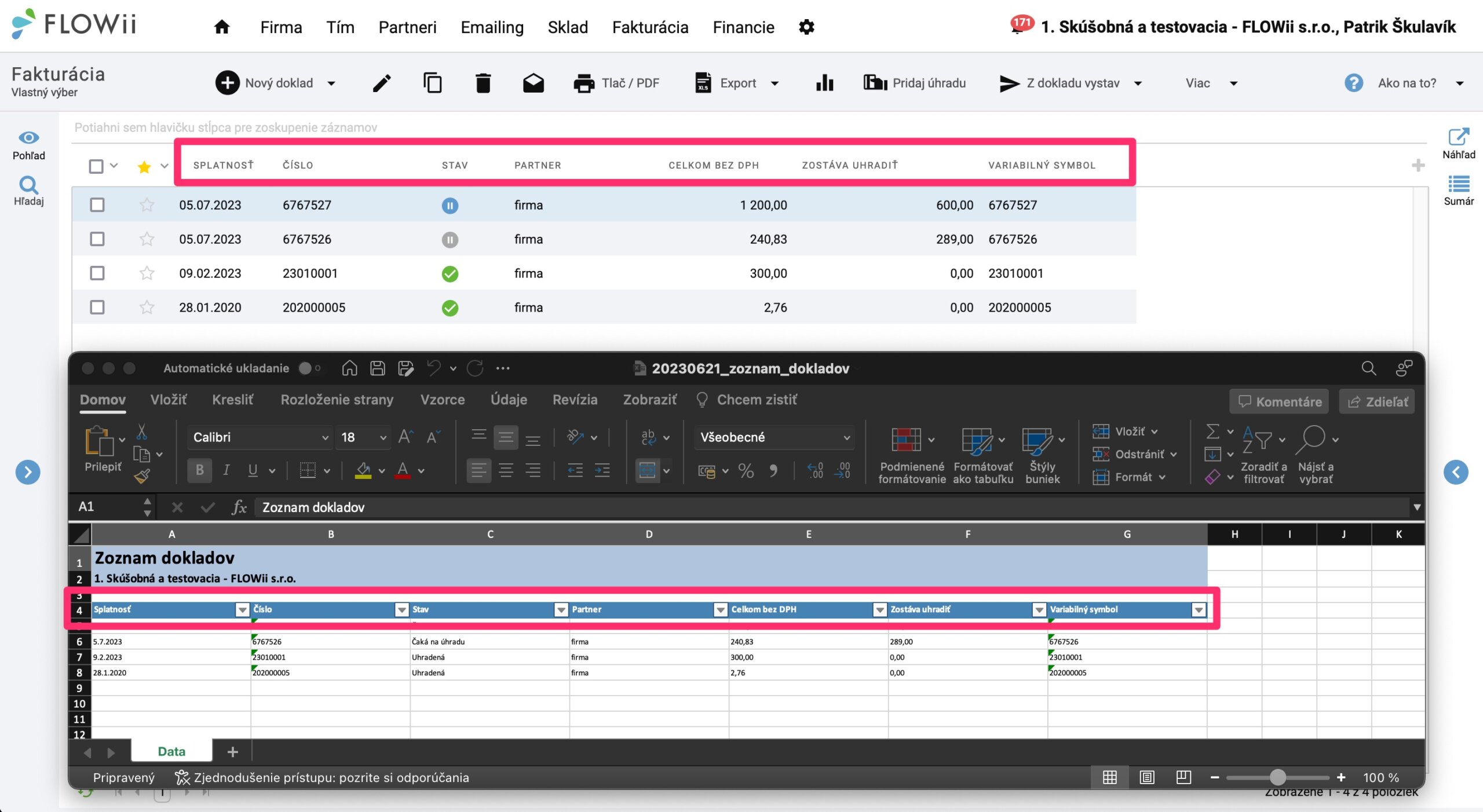
Task: Toggle favorite star for row 6767527
Action: (x=147, y=205)
